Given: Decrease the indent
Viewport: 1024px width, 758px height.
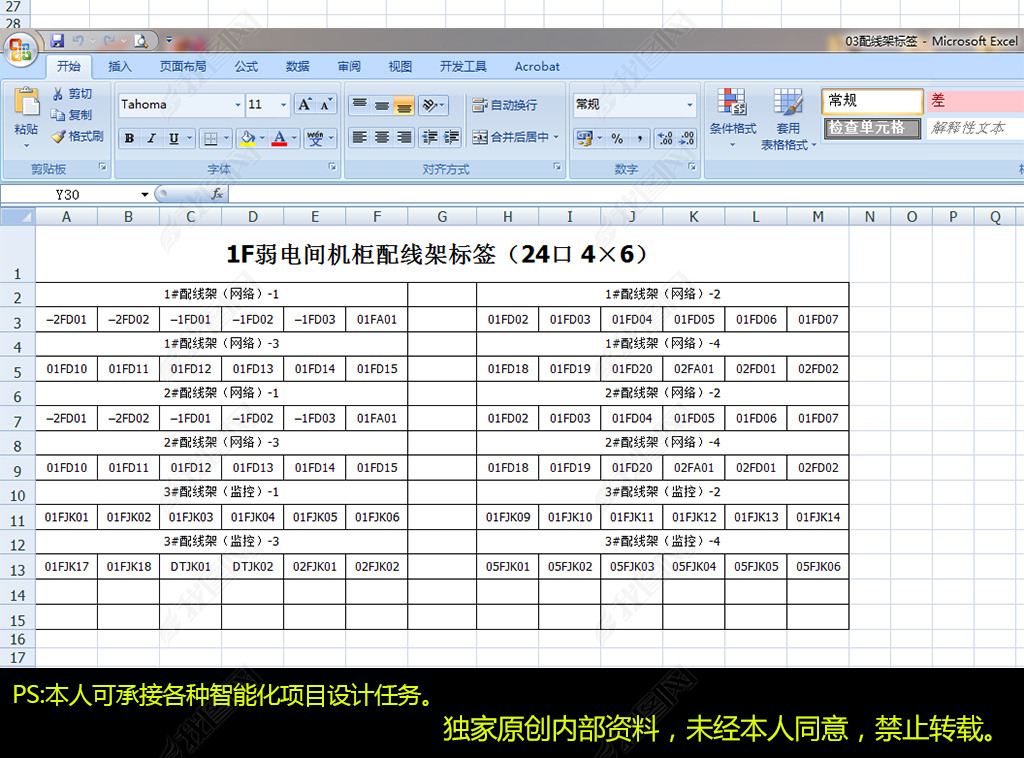Looking at the screenshot, I should pos(430,137).
